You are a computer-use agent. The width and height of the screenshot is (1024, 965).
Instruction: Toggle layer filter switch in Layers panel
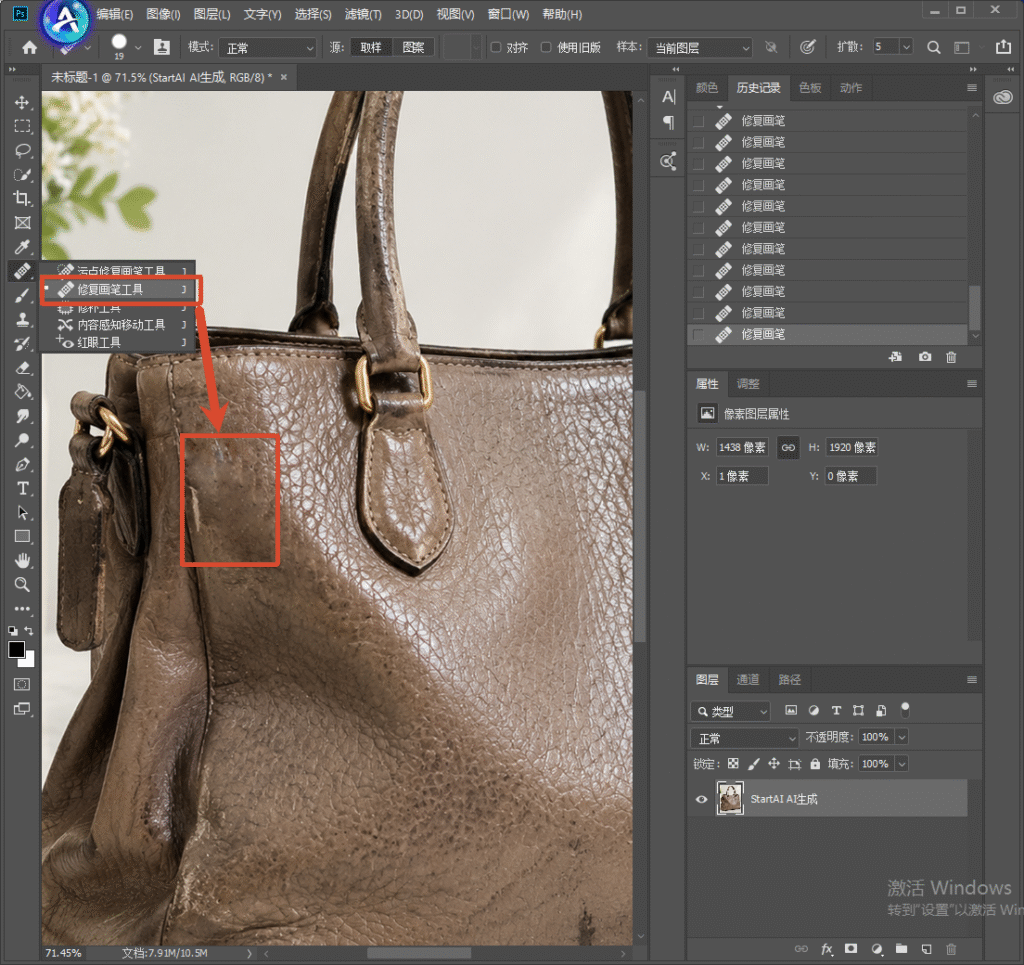tap(904, 710)
